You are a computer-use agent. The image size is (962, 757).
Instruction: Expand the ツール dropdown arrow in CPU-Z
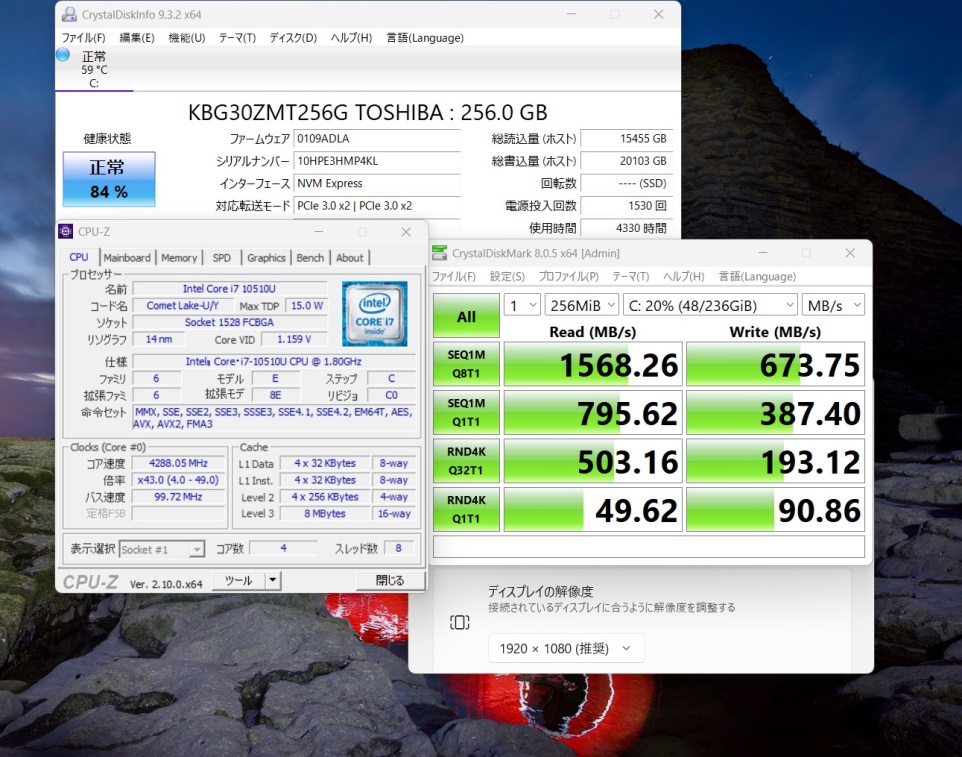(x=273, y=580)
